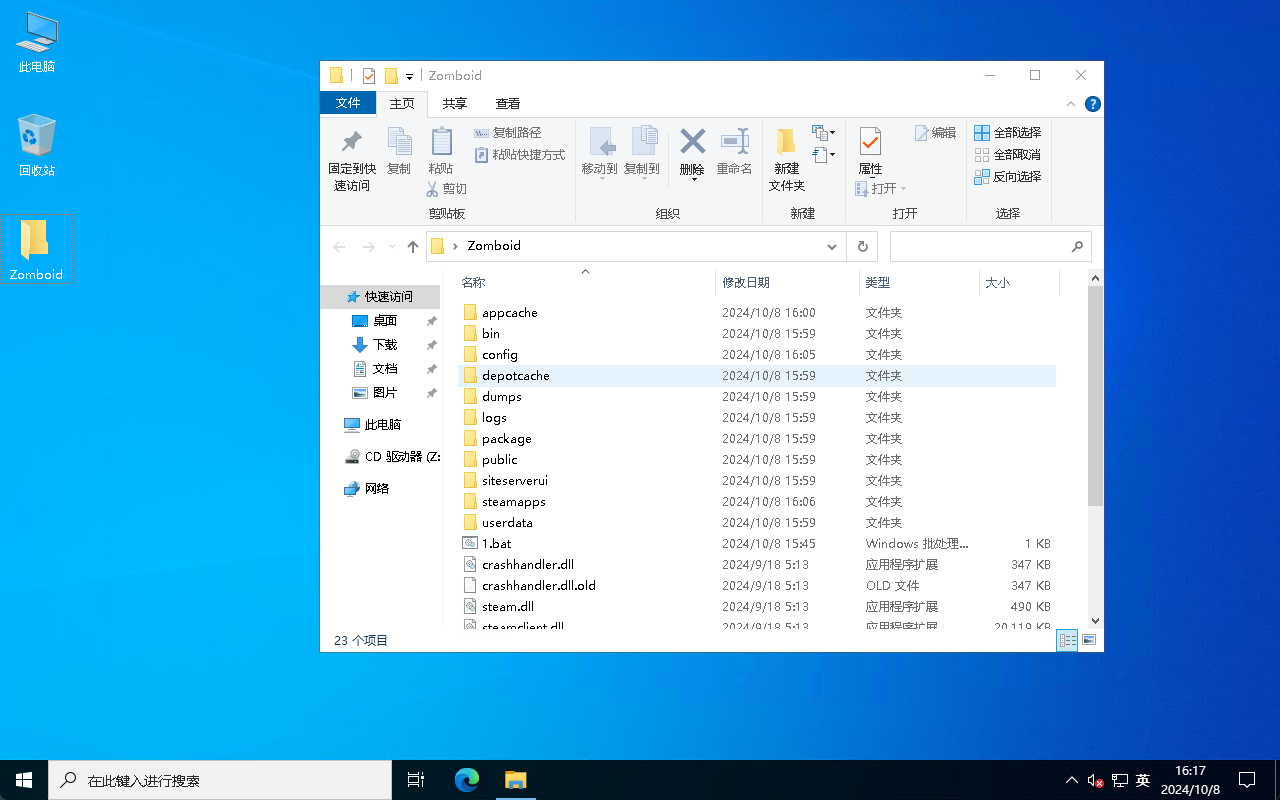Click Select none in the ribbon
This screenshot has height=800, width=1280.
pos(1007,154)
